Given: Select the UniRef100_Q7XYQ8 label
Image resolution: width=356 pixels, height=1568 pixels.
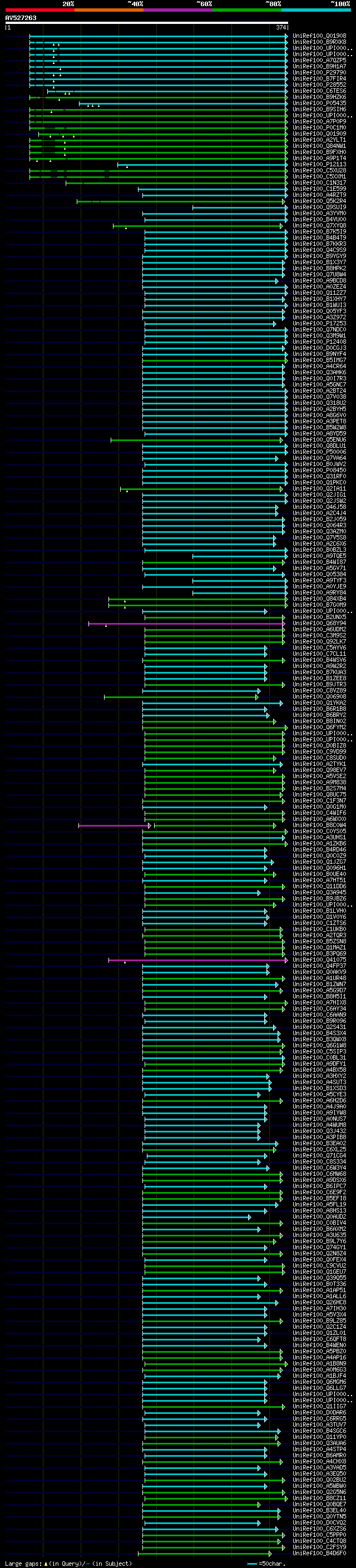Looking at the screenshot, I should (x=319, y=226).
